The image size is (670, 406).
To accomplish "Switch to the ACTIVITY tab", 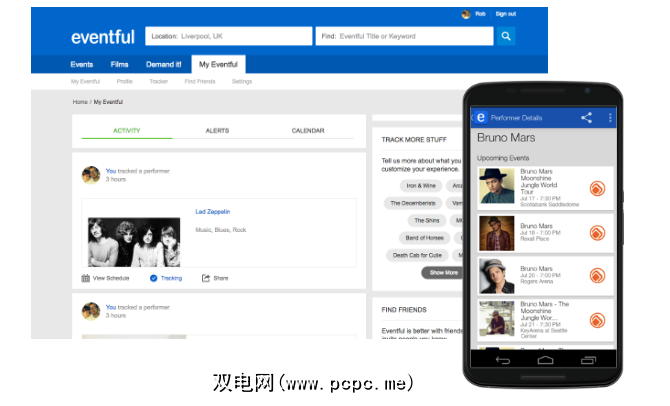I will (x=126, y=131).
